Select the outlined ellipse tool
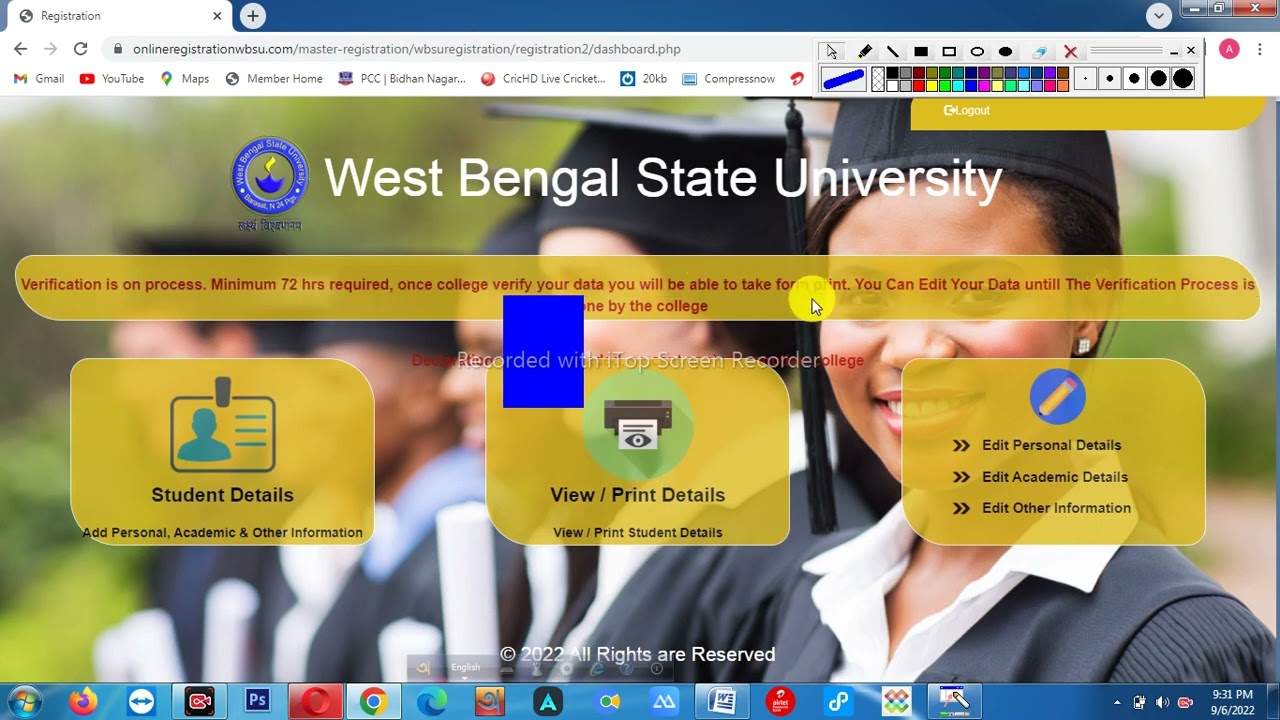 pyautogui.click(x=977, y=51)
